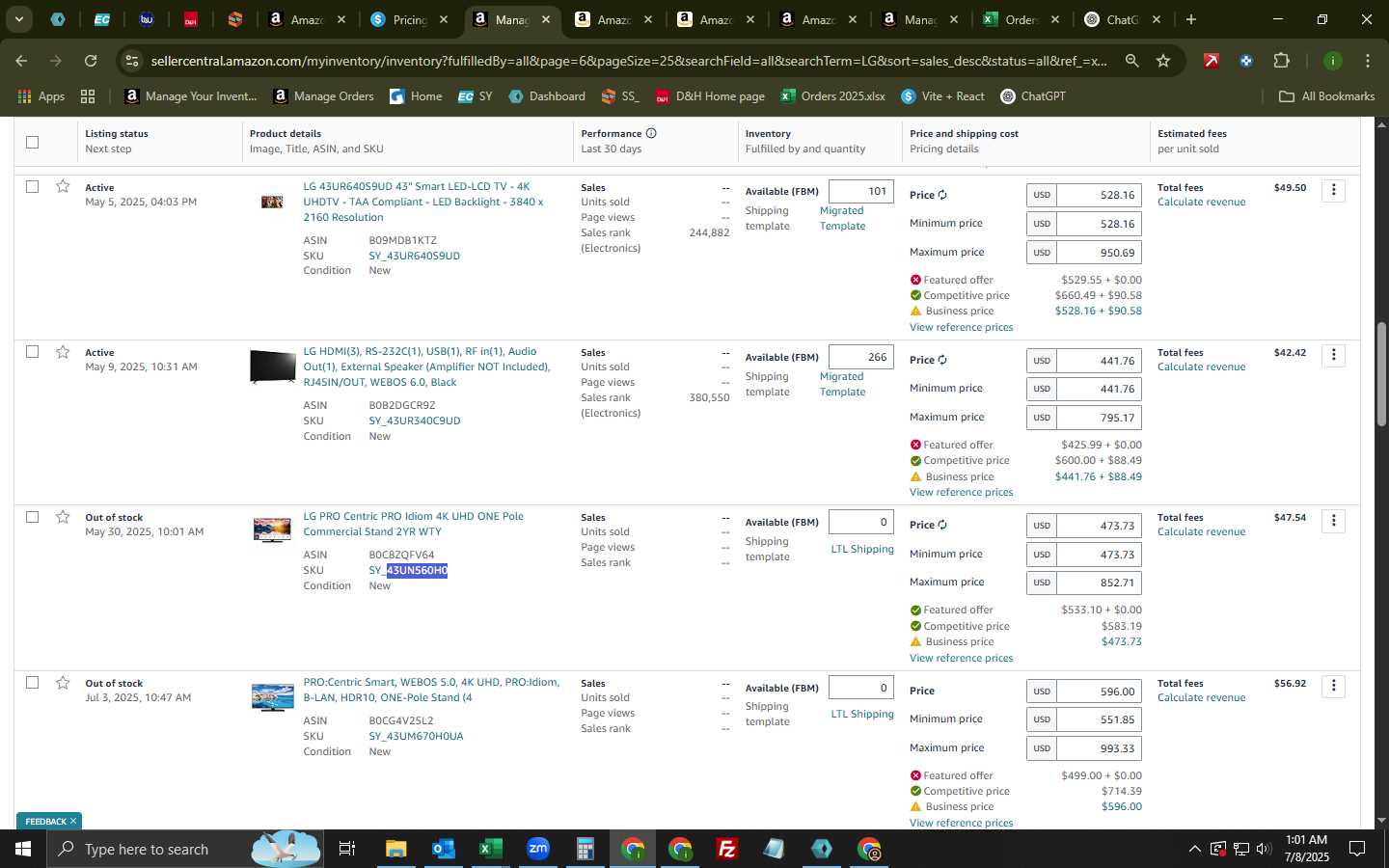The height and width of the screenshot is (868, 1389).
Task: Edit maximum price field showing 950.69
Action: 1099,253
